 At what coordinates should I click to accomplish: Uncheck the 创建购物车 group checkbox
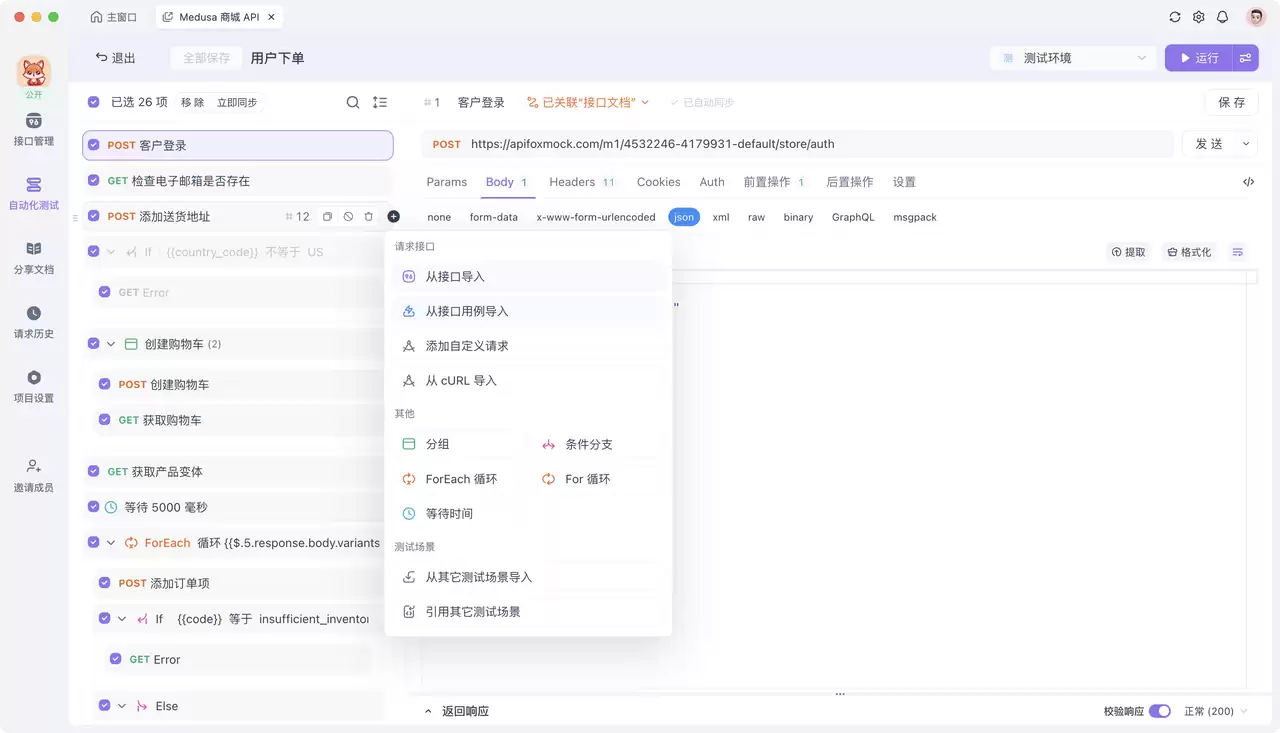point(94,344)
